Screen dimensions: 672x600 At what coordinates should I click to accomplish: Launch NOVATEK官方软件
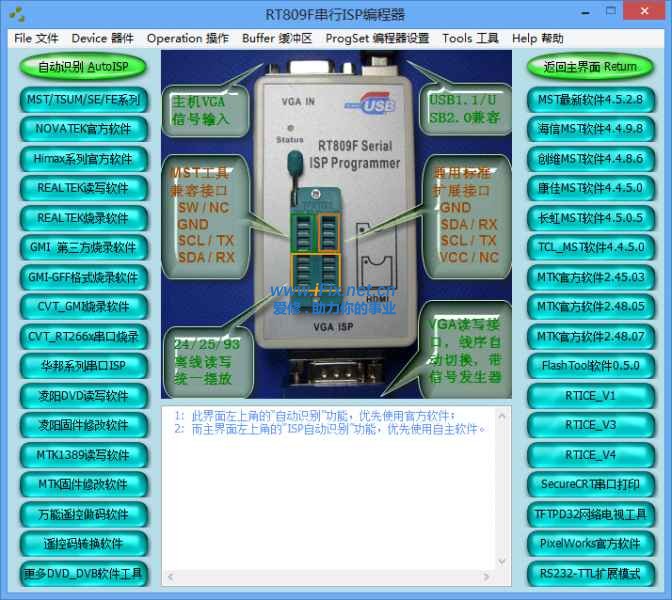[x=84, y=130]
